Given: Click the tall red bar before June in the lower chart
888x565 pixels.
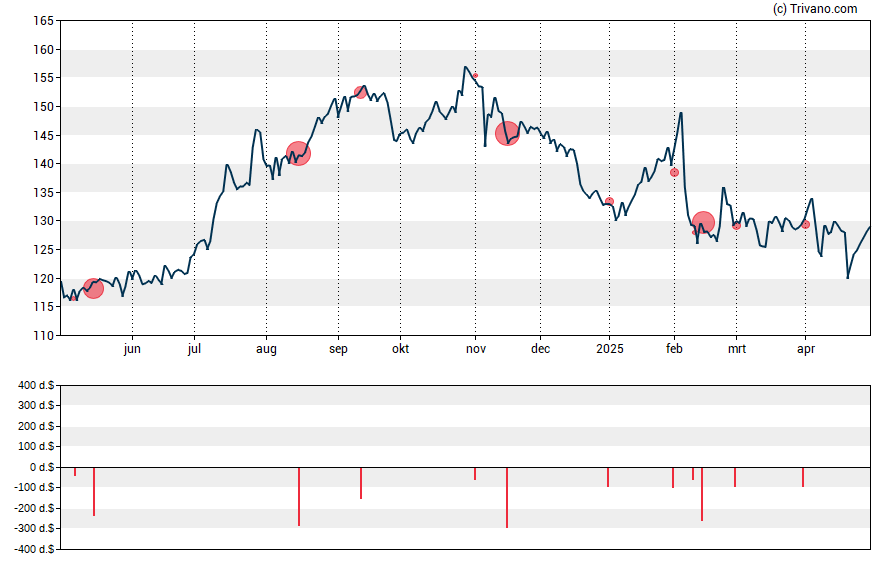Looking at the screenshot, I should coord(94,491).
